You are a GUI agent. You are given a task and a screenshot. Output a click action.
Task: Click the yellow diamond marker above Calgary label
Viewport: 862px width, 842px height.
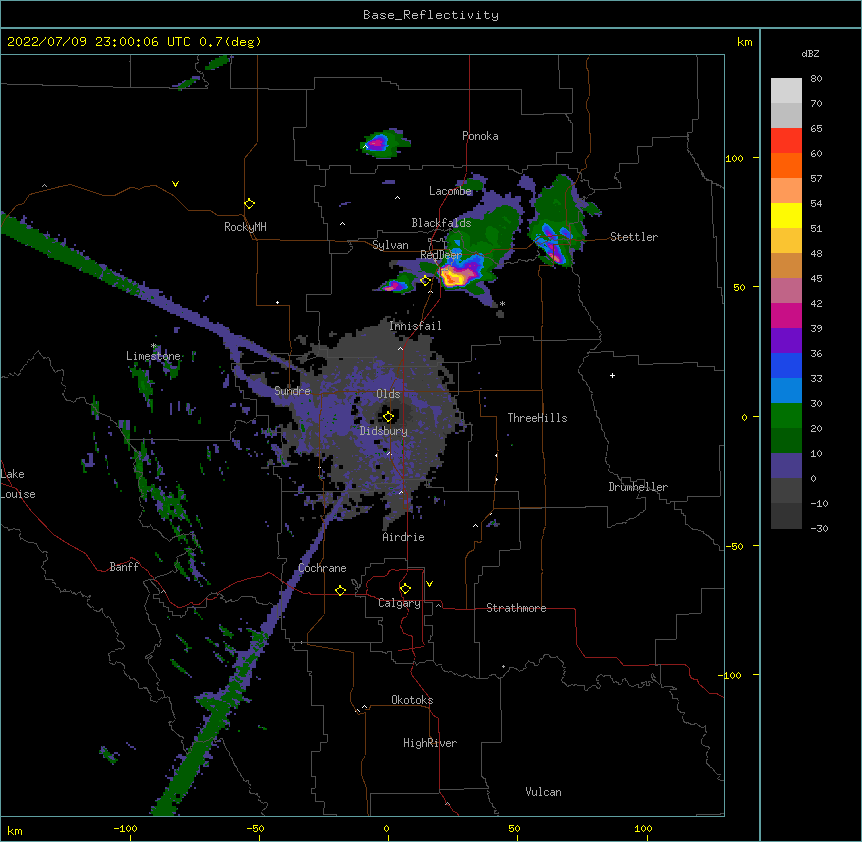[405, 589]
